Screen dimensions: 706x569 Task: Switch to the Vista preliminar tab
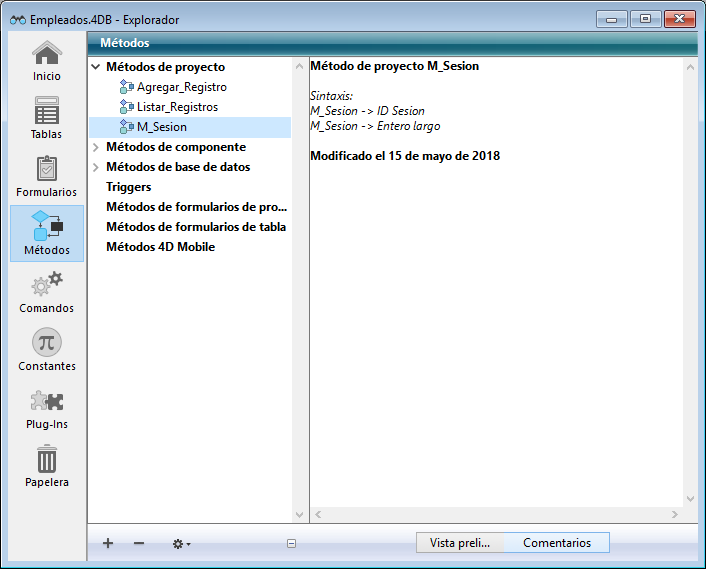(x=459, y=543)
